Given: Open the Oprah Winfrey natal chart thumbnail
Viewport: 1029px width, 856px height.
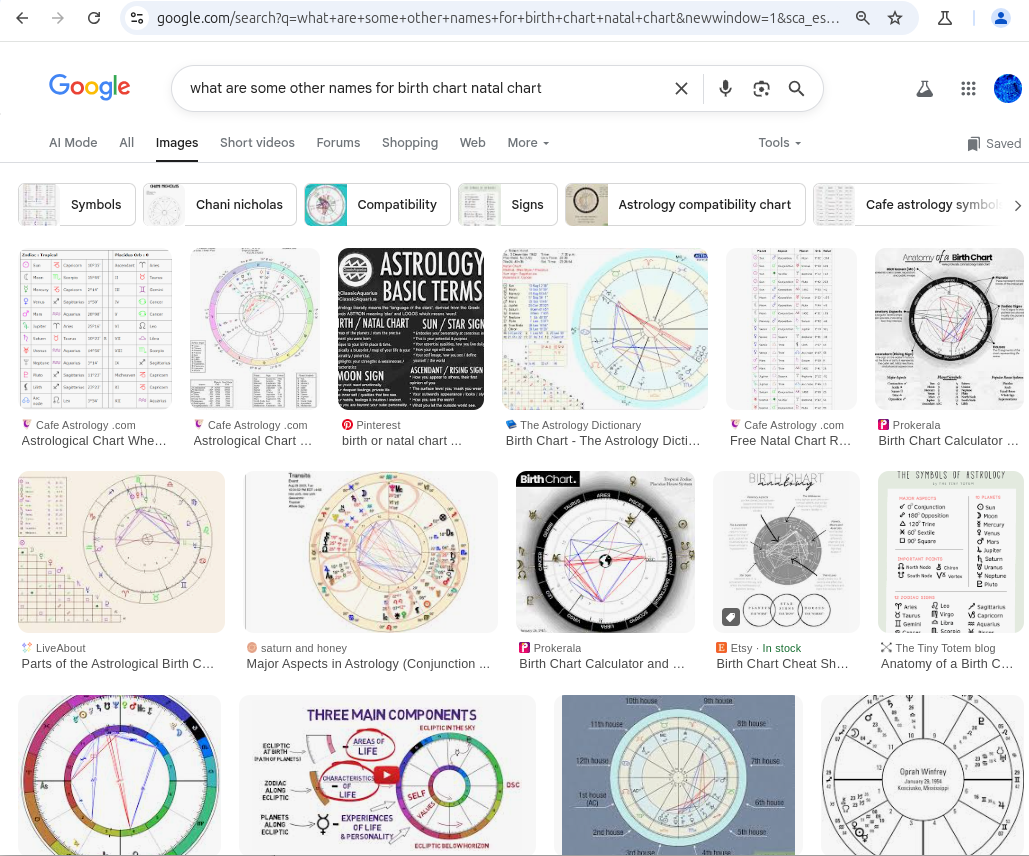Looking at the screenshot, I should click(x=920, y=775).
